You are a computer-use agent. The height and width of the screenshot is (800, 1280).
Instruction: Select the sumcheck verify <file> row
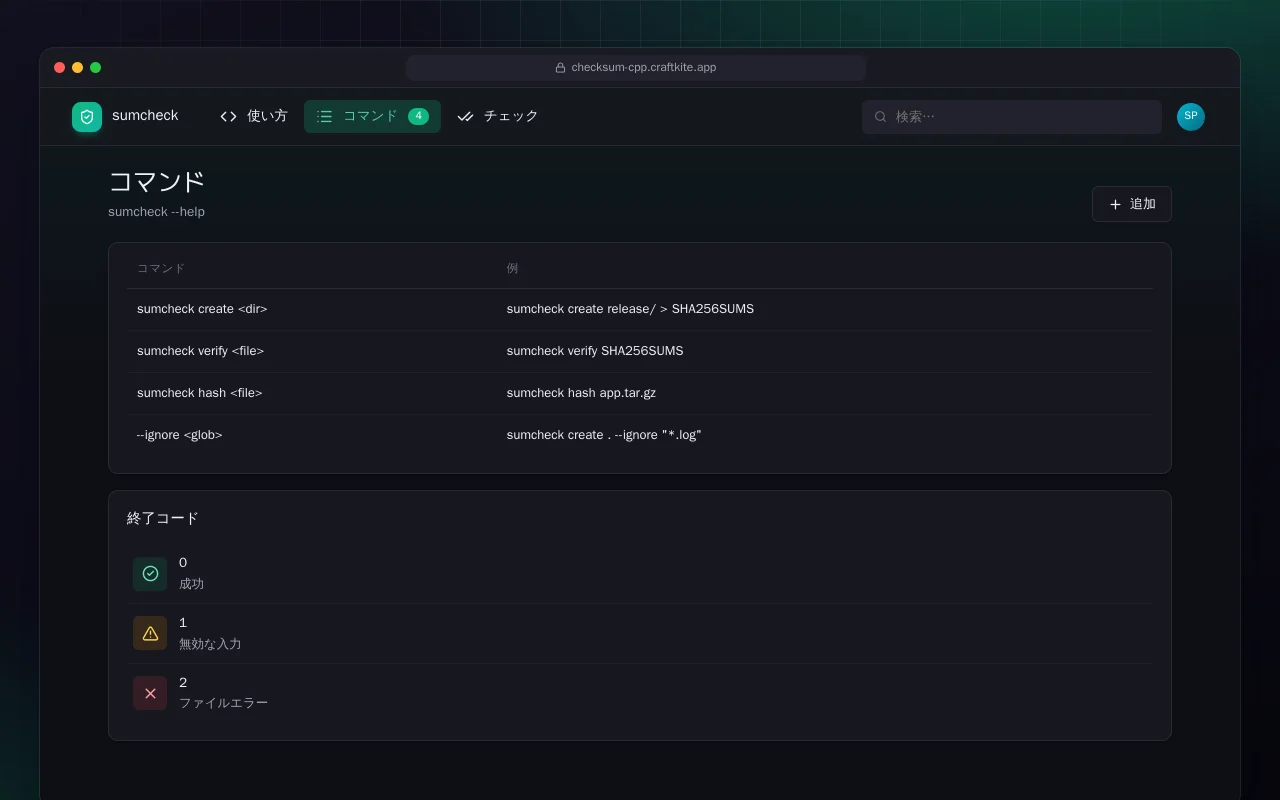click(x=640, y=351)
